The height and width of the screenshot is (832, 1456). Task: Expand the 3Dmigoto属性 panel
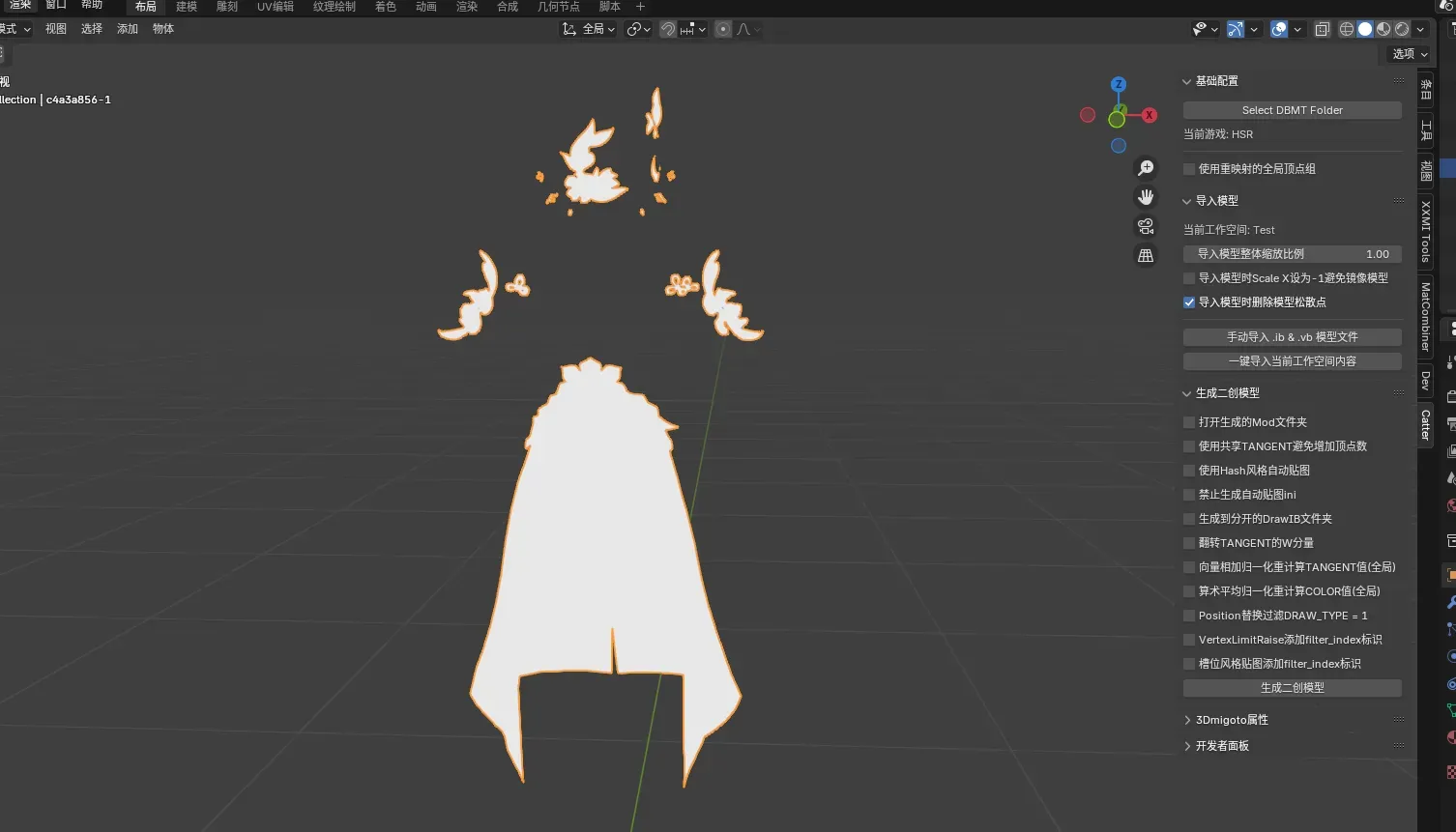click(1231, 720)
